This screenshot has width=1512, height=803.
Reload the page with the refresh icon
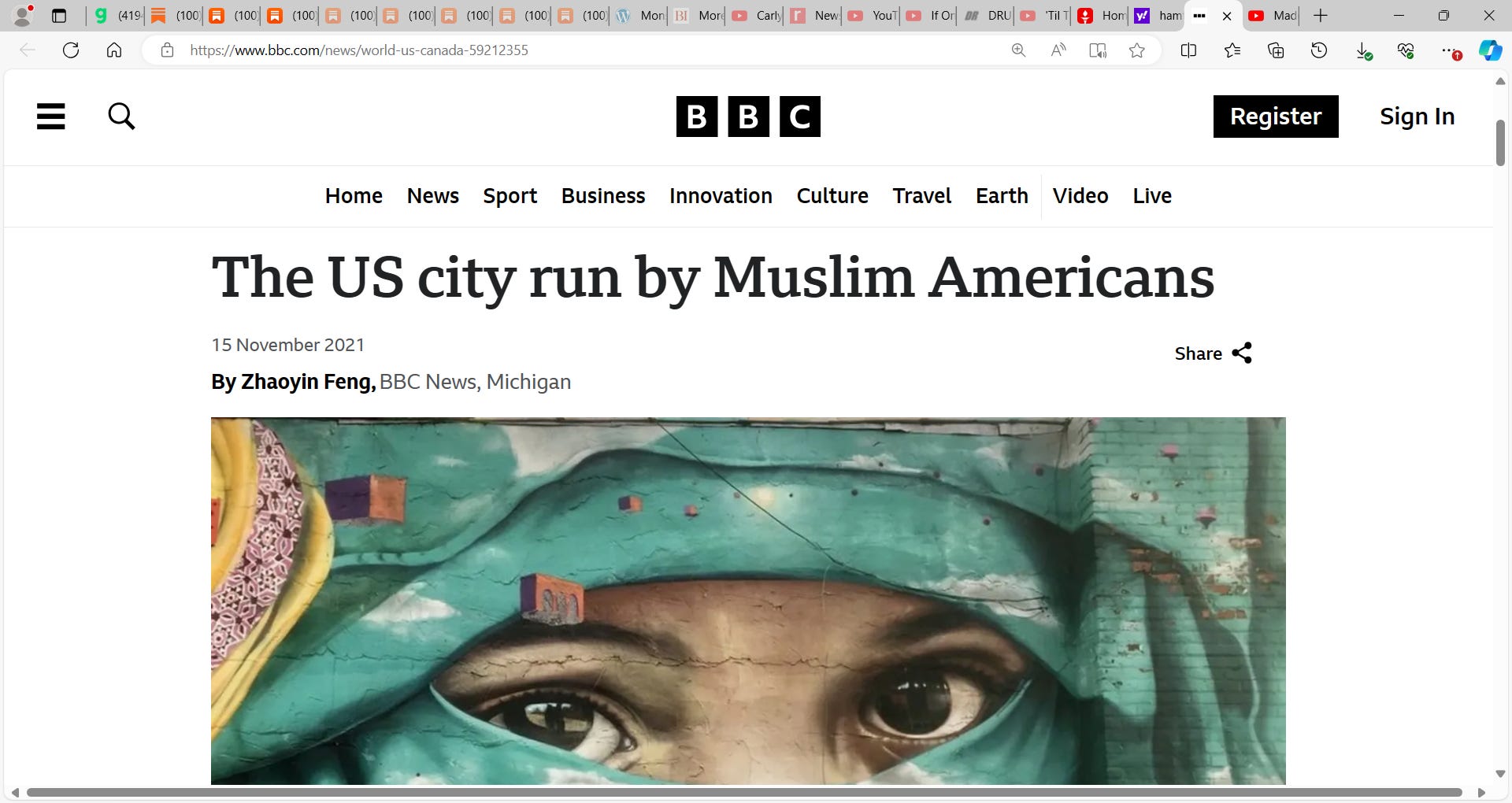(x=71, y=50)
